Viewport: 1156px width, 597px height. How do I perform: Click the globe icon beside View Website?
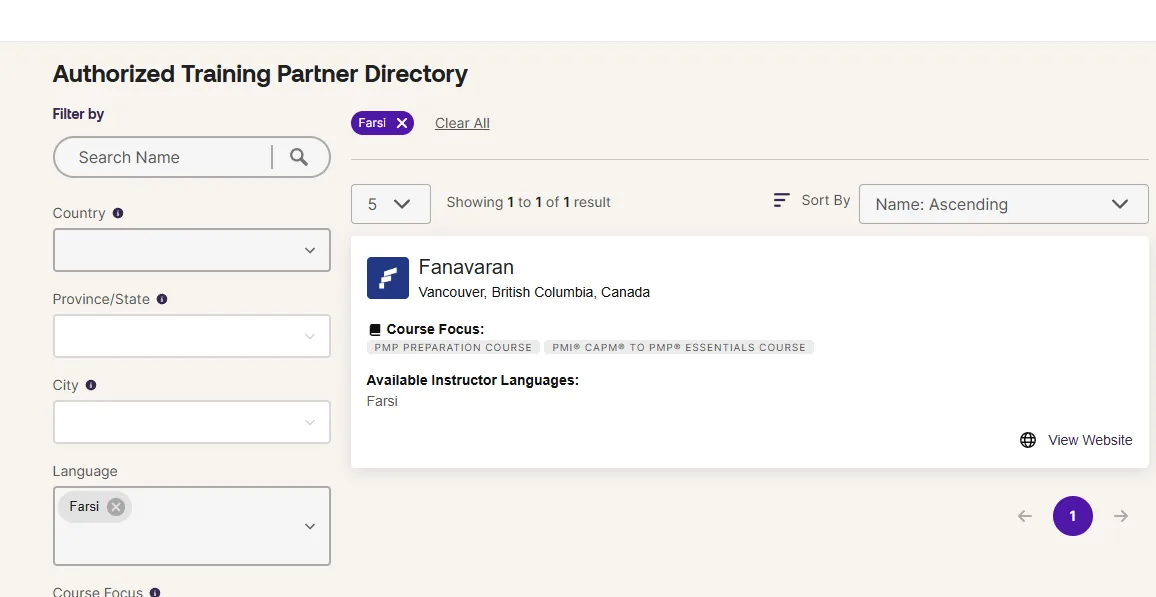tap(1028, 440)
